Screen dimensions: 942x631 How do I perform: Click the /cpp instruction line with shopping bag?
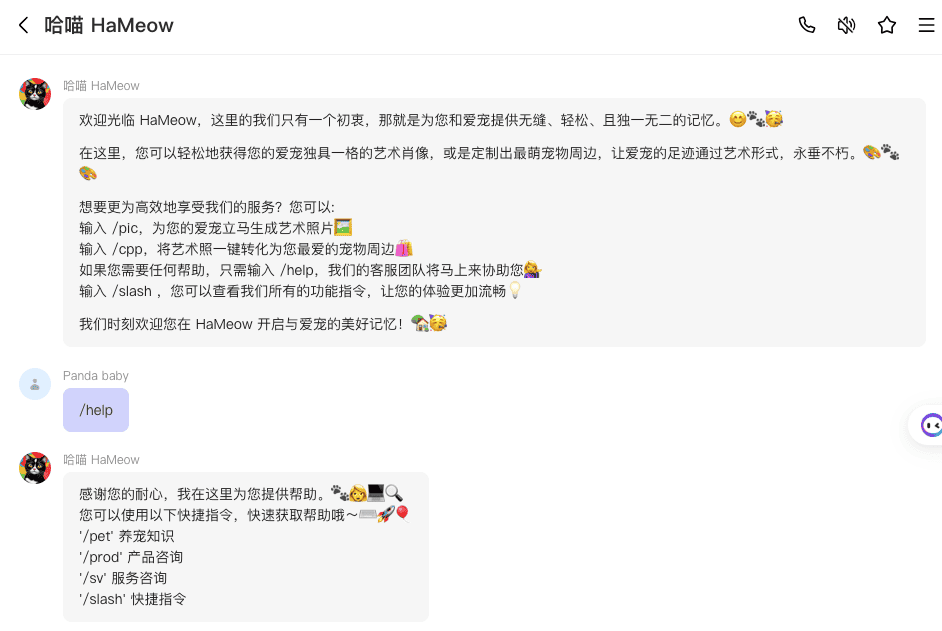pos(246,249)
